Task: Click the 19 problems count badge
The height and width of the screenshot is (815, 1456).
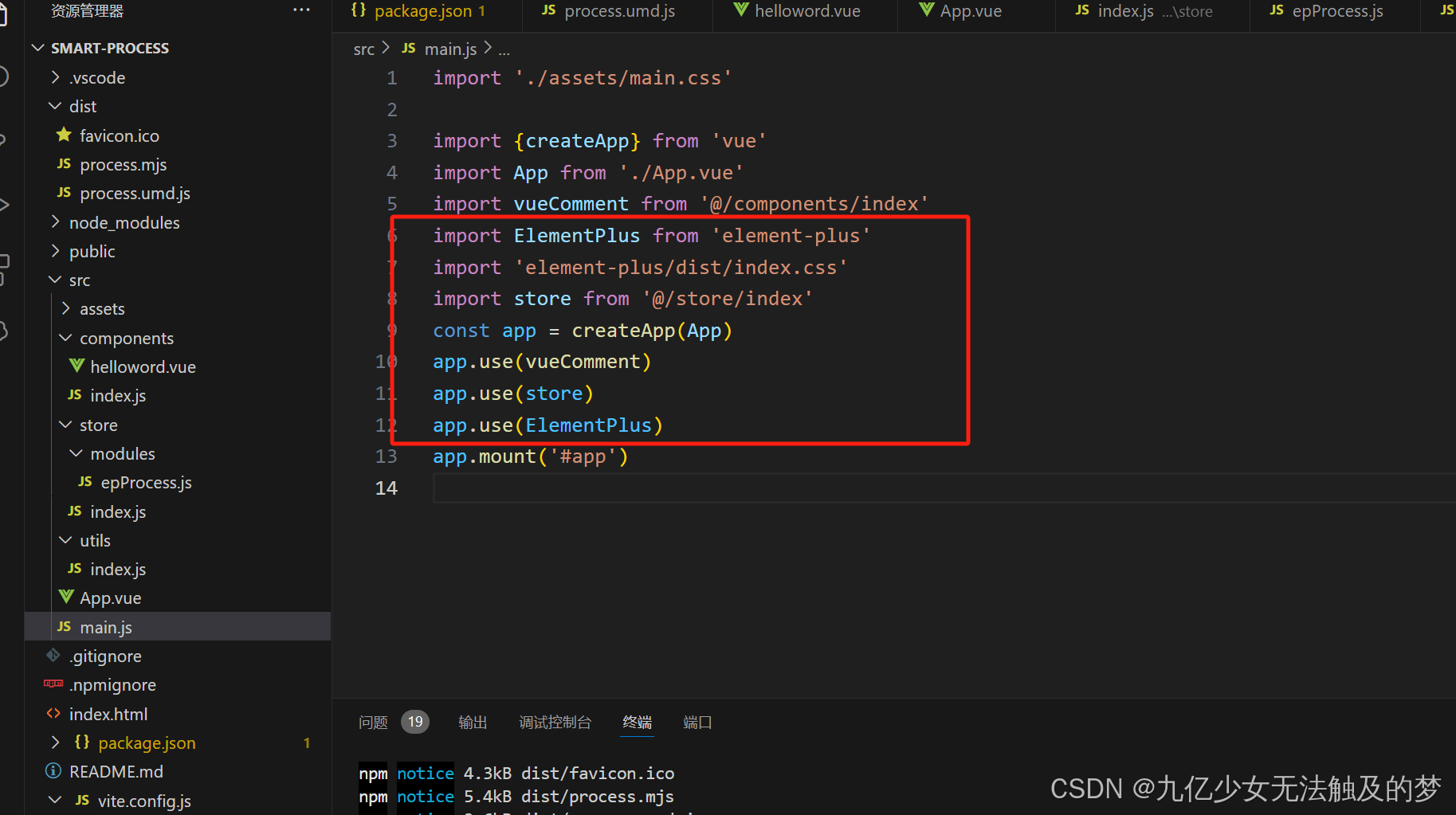Action: pyautogui.click(x=415, y=722)
